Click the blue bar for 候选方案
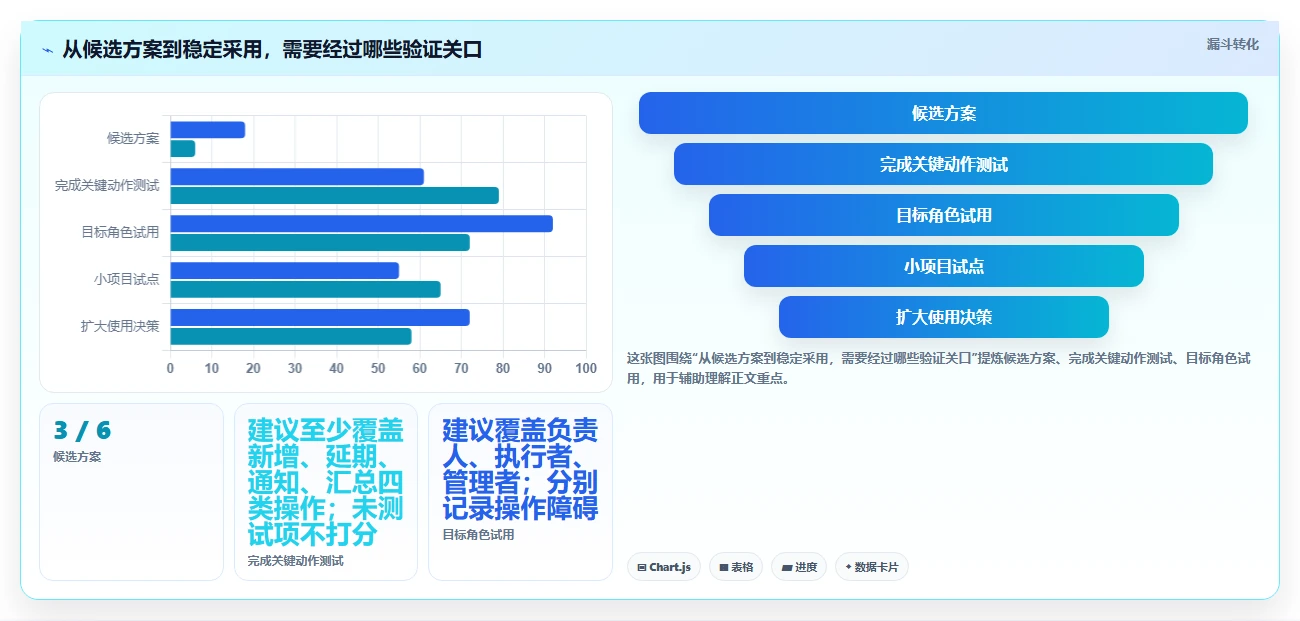 click(x=207, y=130)
